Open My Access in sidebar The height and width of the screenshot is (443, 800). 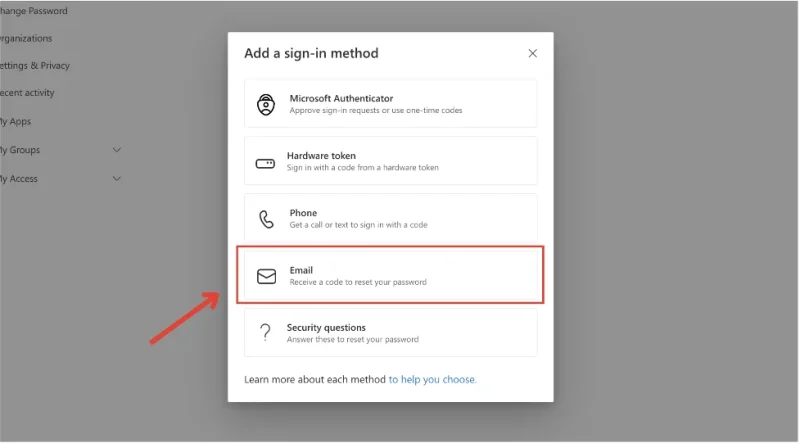19,179
